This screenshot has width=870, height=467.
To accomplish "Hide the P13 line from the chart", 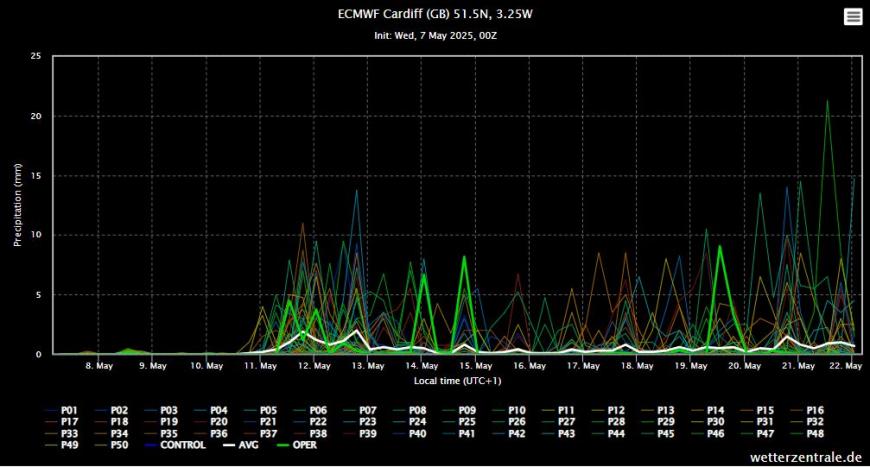I will 659,410.
